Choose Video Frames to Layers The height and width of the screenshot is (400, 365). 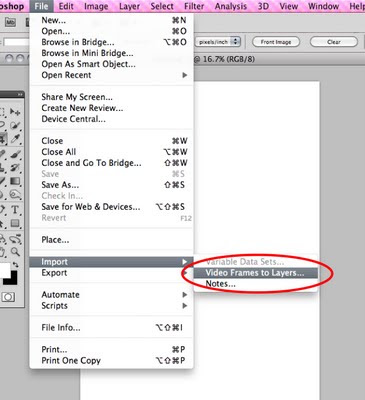coord(255,273)
